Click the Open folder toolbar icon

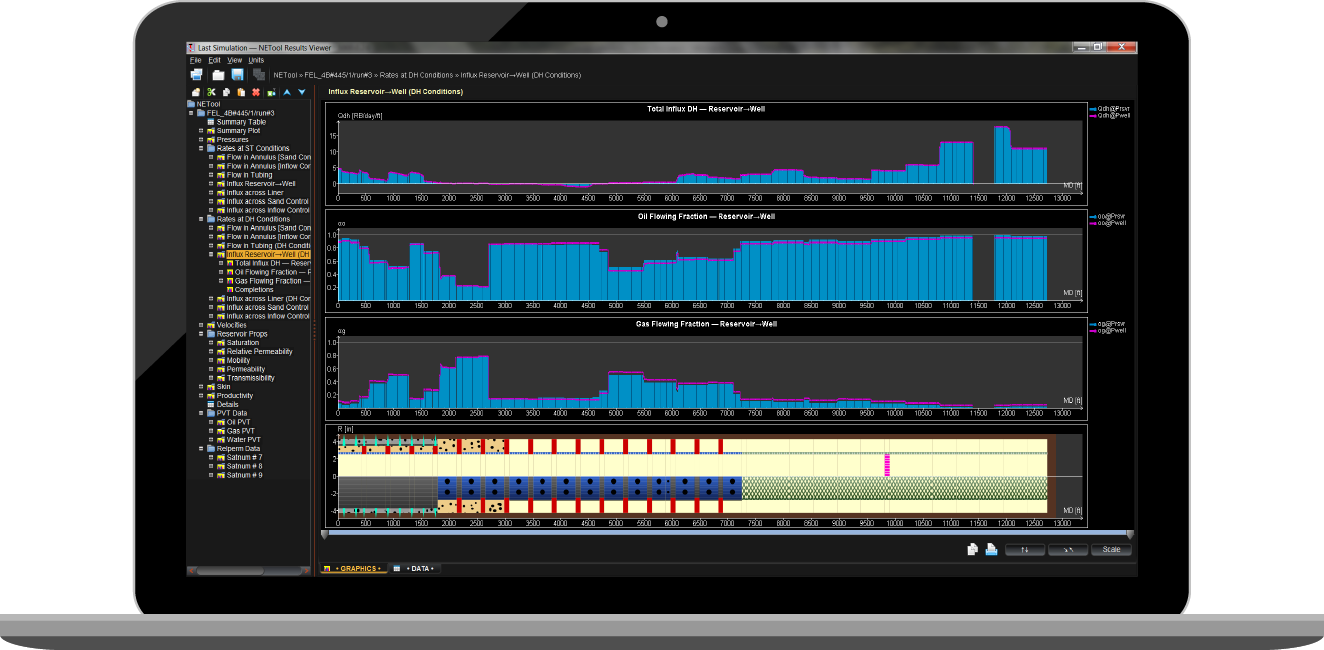coord(218,75)
